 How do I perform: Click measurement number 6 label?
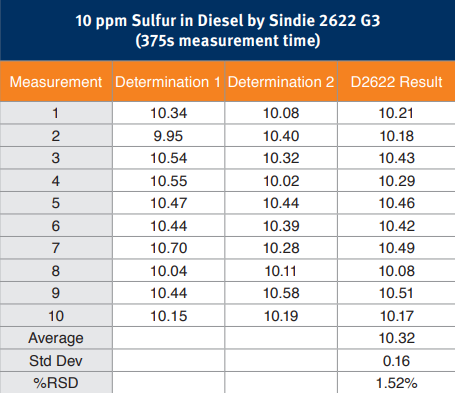pyautogui.click(x=56, y=226)
